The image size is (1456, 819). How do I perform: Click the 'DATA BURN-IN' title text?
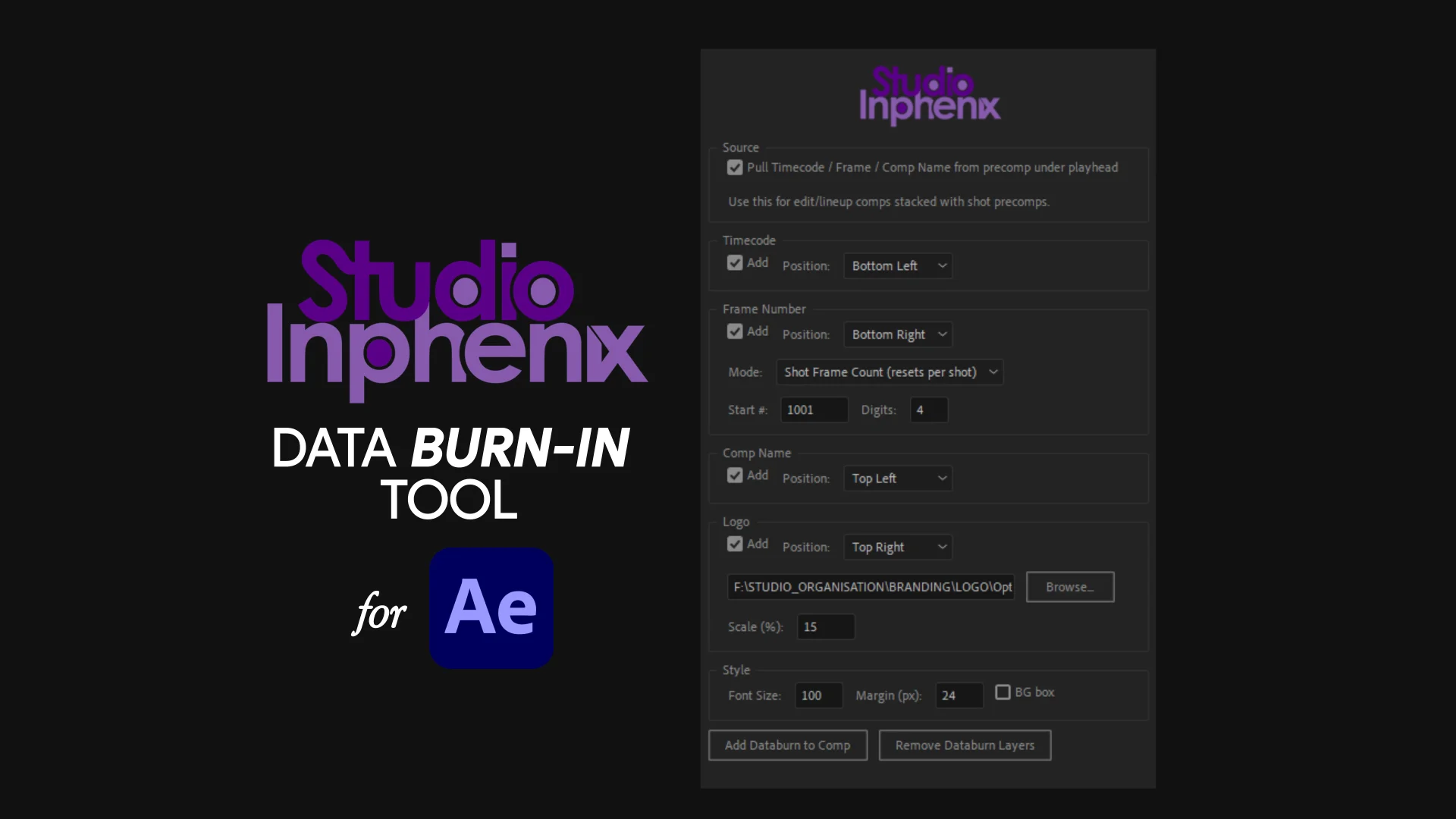(450, 447)
